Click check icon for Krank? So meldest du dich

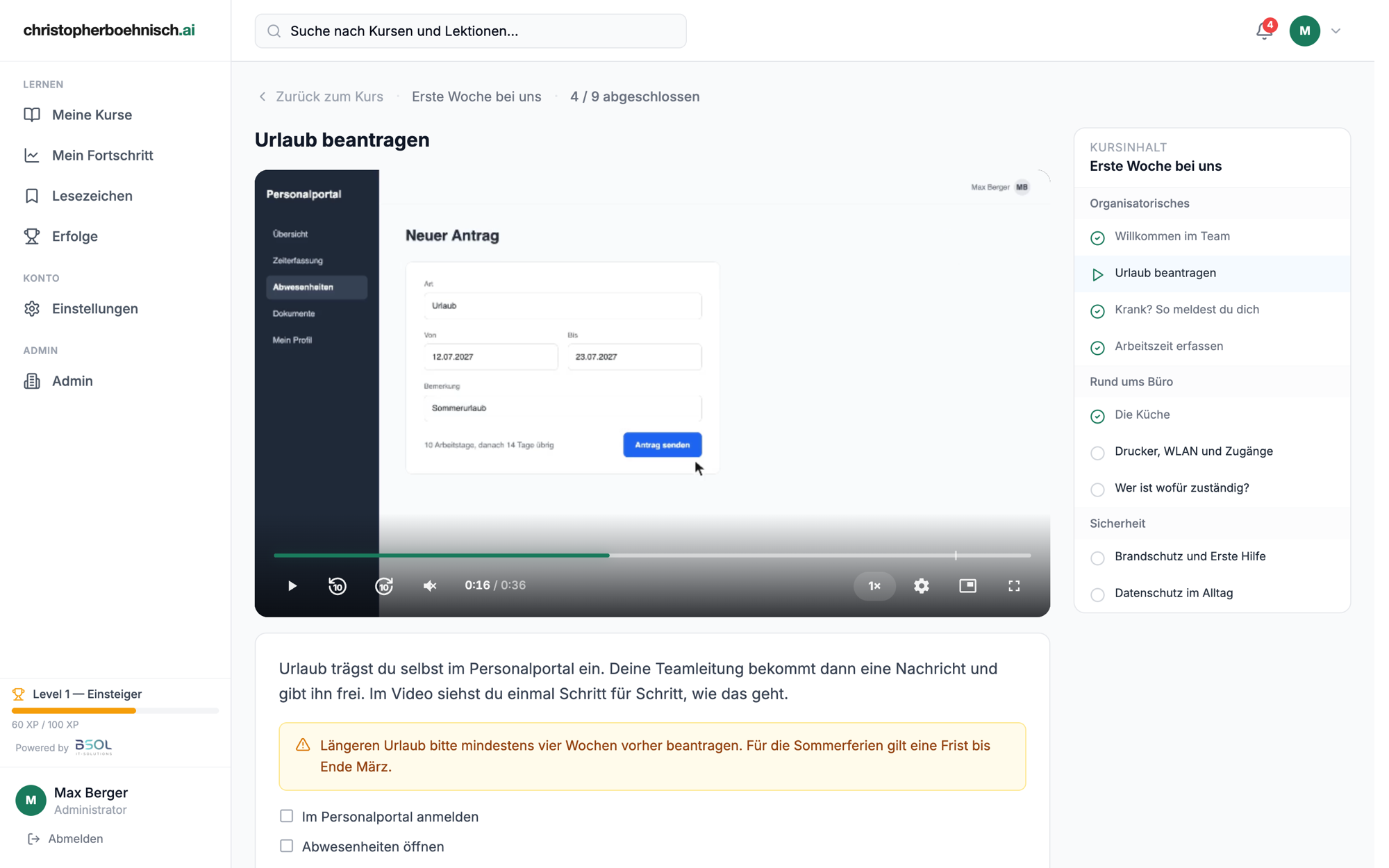tap(1097, 311)
